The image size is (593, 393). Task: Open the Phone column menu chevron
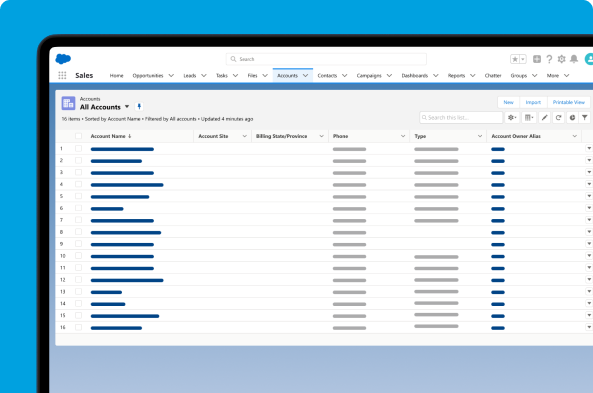(x=403, y=136)
